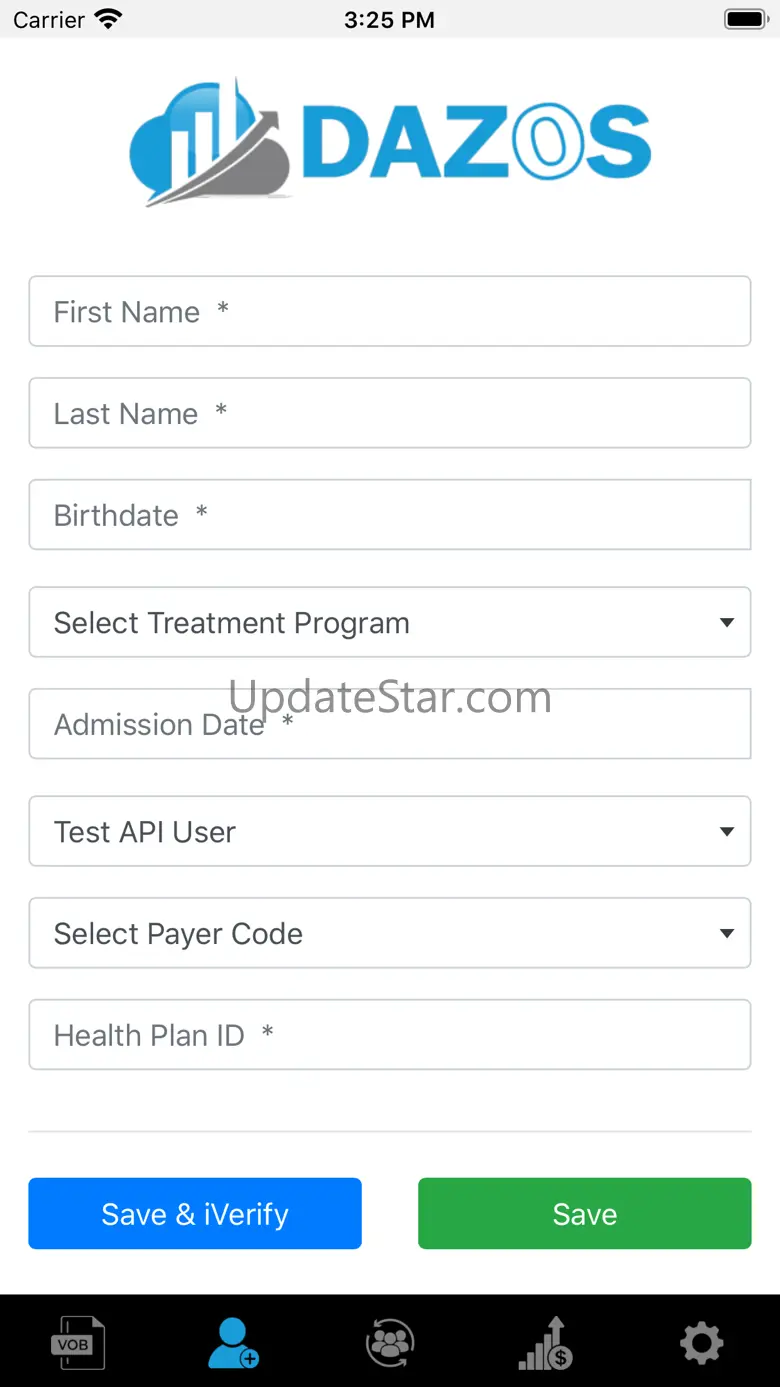Click the Save & iVerify button
The width and height of the screenshot is (780, 1387).
[195, 1213]
